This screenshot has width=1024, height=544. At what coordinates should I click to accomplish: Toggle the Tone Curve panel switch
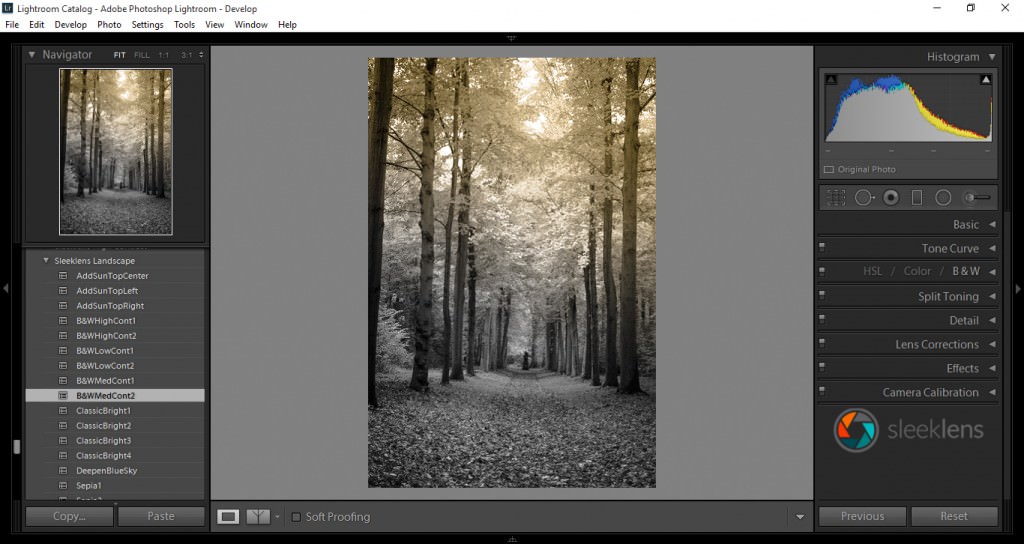point(822,247)
